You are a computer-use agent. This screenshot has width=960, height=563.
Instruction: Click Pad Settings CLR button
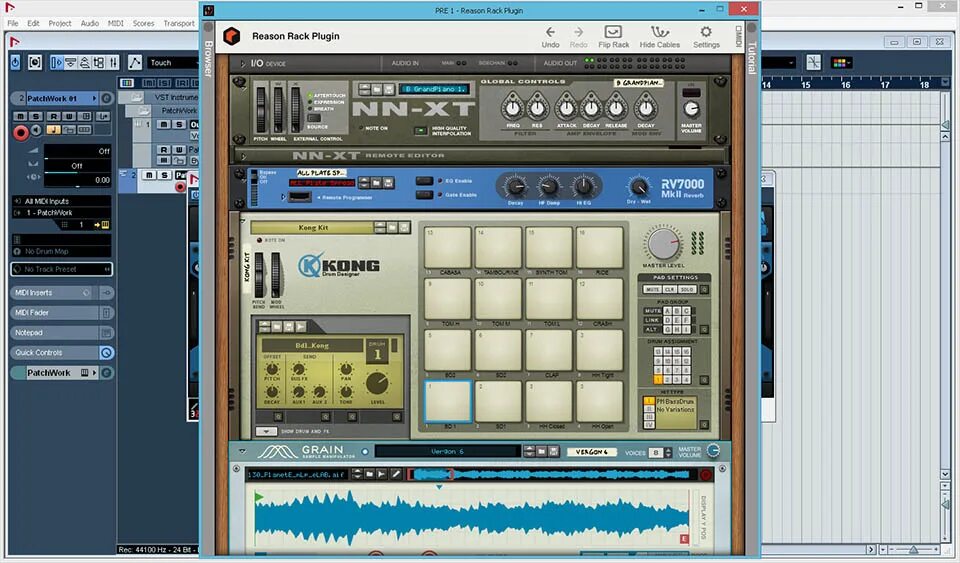[669, 289]
